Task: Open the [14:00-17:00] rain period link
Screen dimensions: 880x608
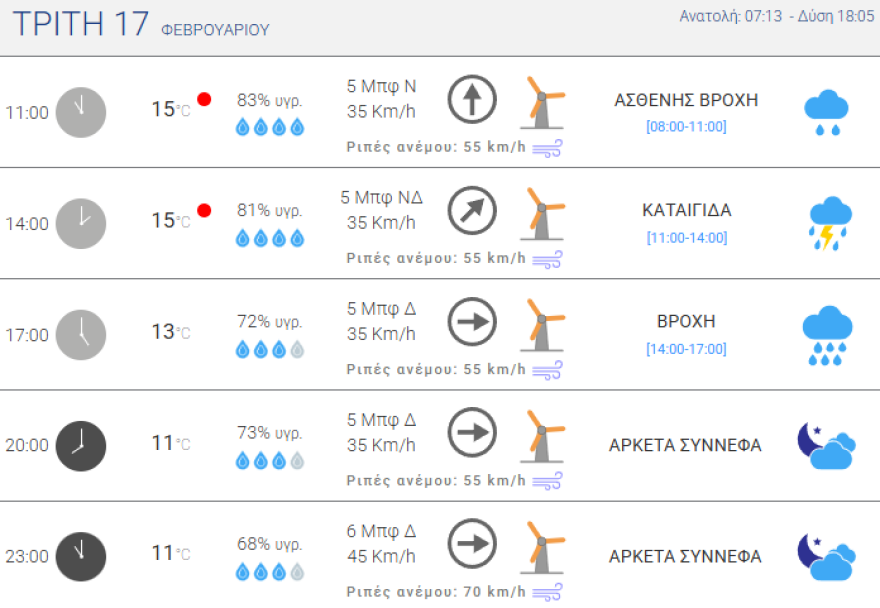Action: click(686, 349)
